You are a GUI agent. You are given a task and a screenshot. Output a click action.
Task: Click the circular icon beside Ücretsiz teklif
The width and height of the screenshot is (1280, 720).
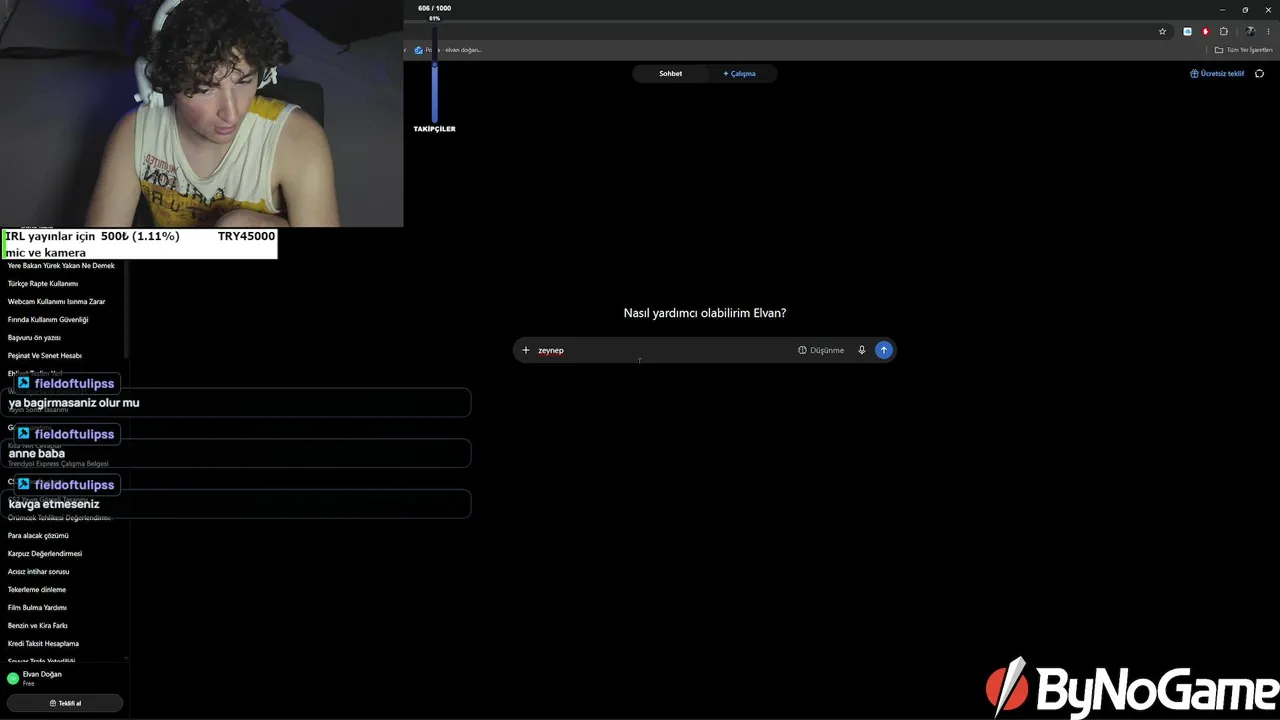1259,73
